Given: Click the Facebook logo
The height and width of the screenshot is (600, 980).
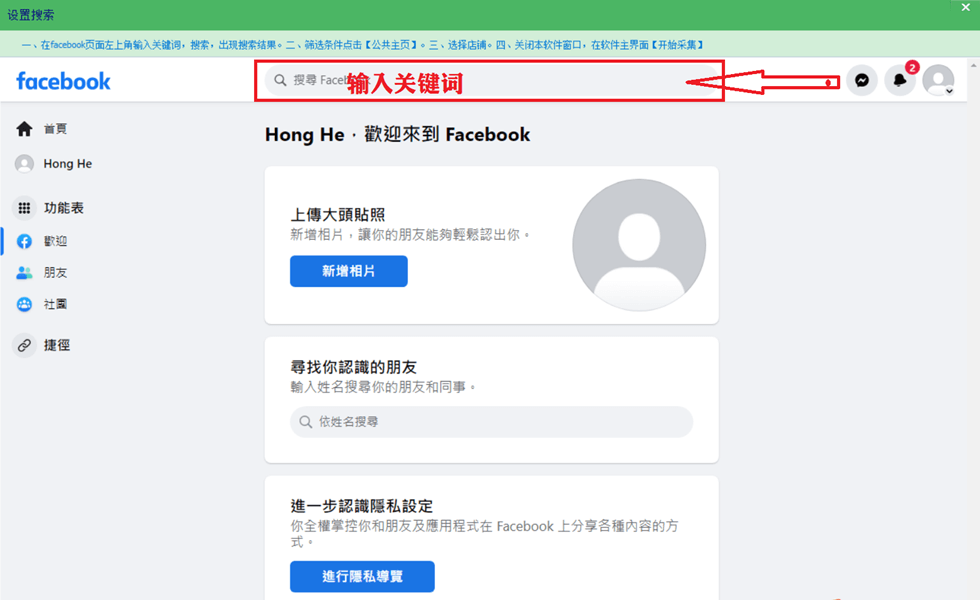Looking at the screenshot, I should [x=63, y=81].
